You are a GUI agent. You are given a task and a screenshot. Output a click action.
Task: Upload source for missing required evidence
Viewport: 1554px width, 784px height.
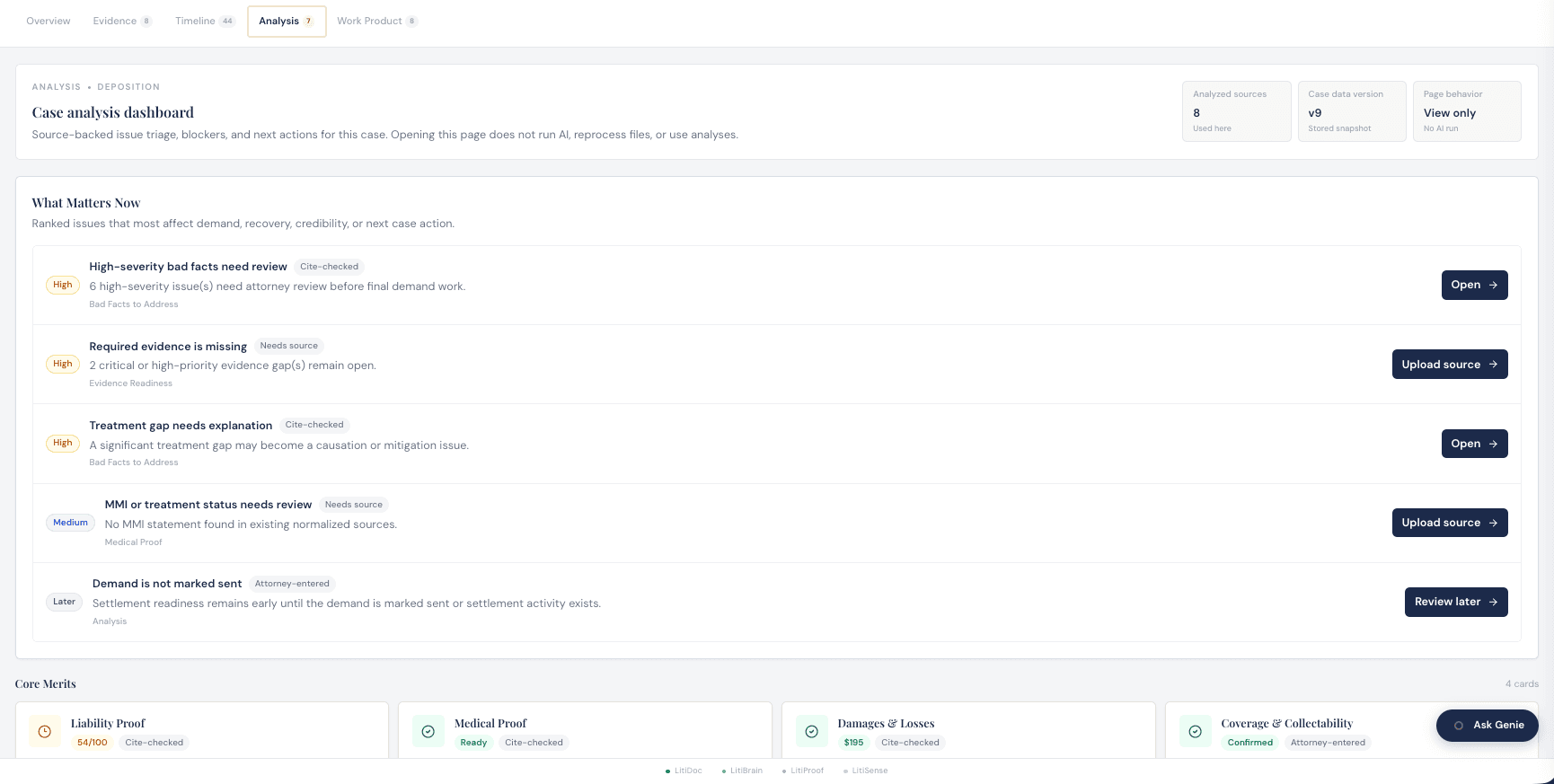tap(1450, 364)
